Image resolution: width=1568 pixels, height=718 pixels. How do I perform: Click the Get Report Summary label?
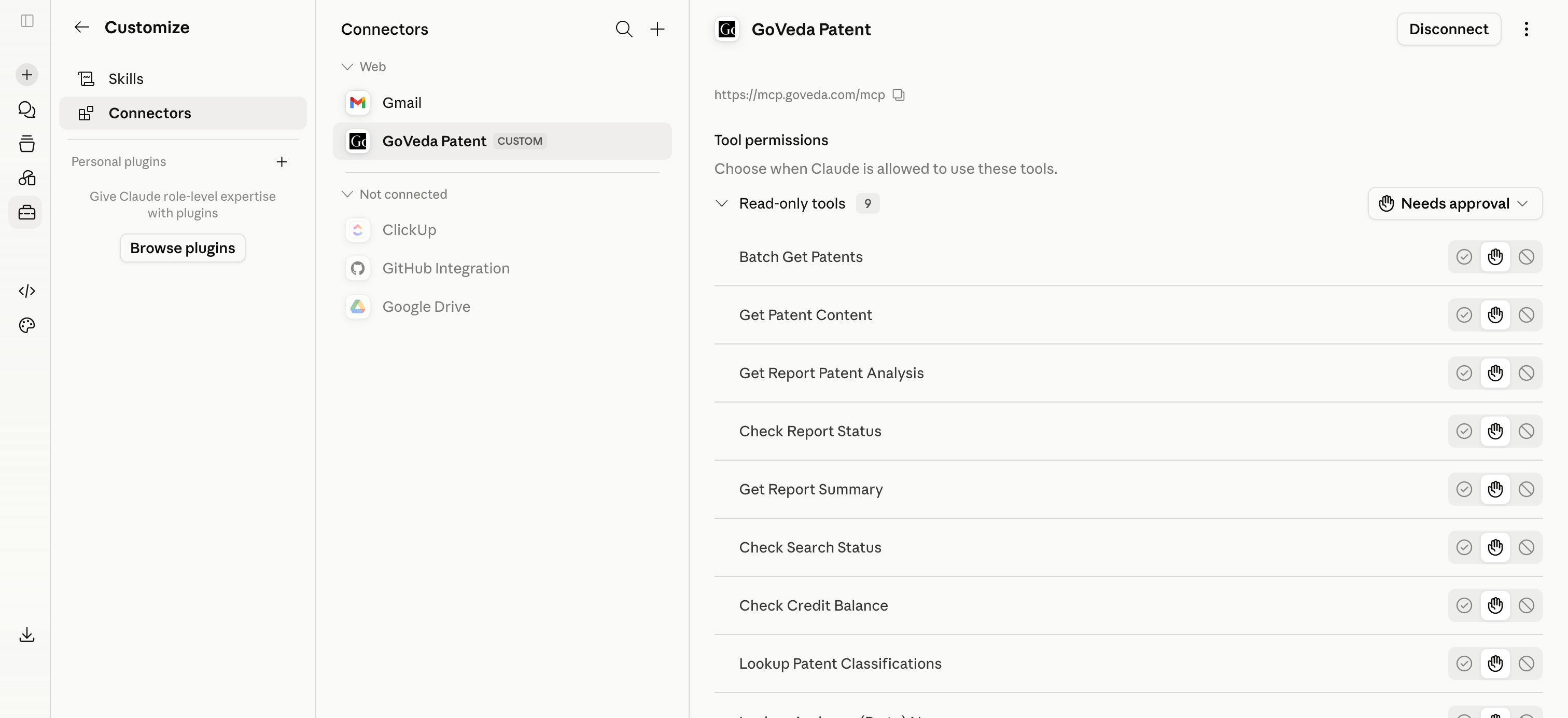(x=811, y=490)
